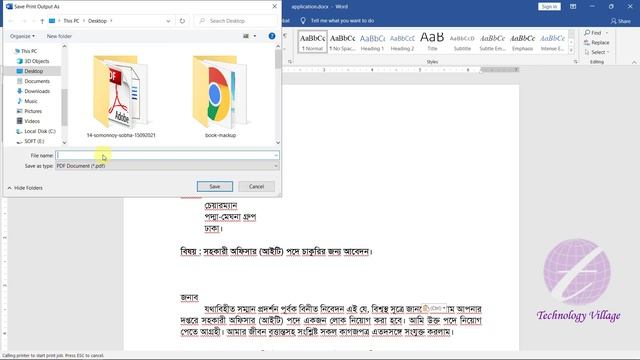Open Local Disk (C:) in navigation pane
640x360 pixels.
click(40, 131)
